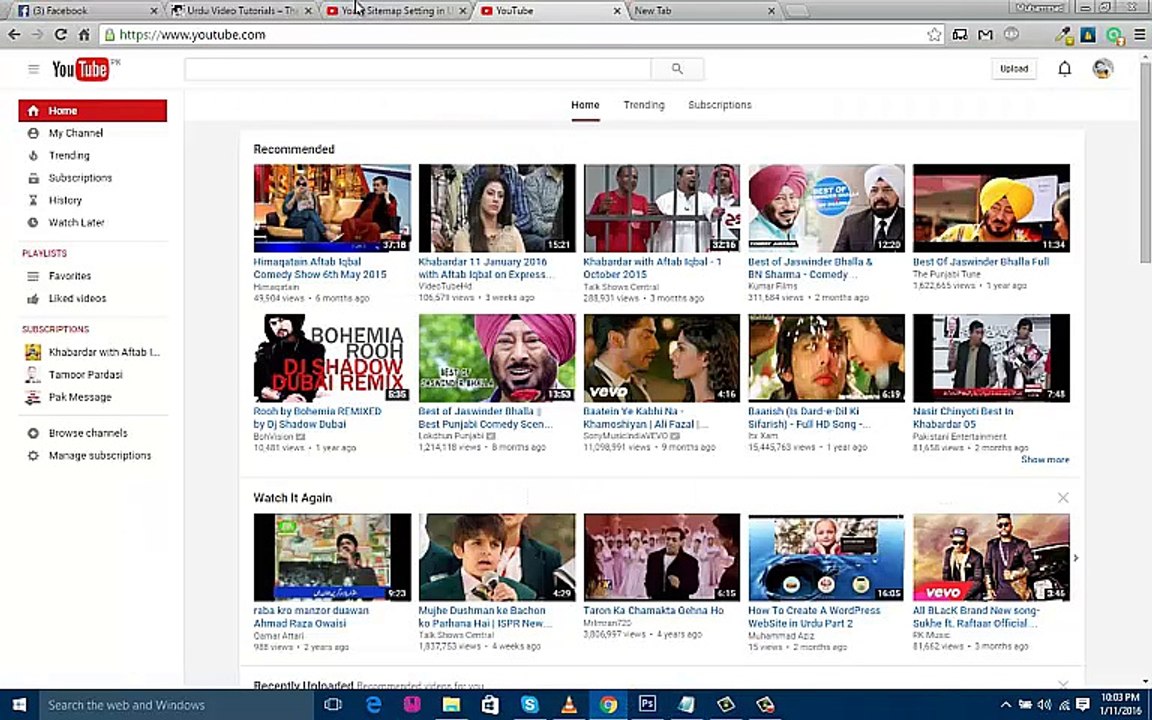Open File Explorer from the taskbar
Image resolution: width=1152 pixels, height=720 pixels.
(x=451, y=705)
